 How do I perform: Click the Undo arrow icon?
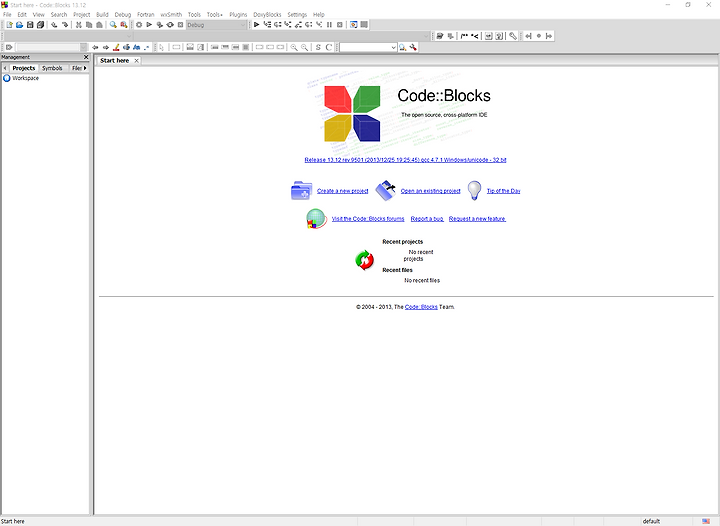(54, 25)
